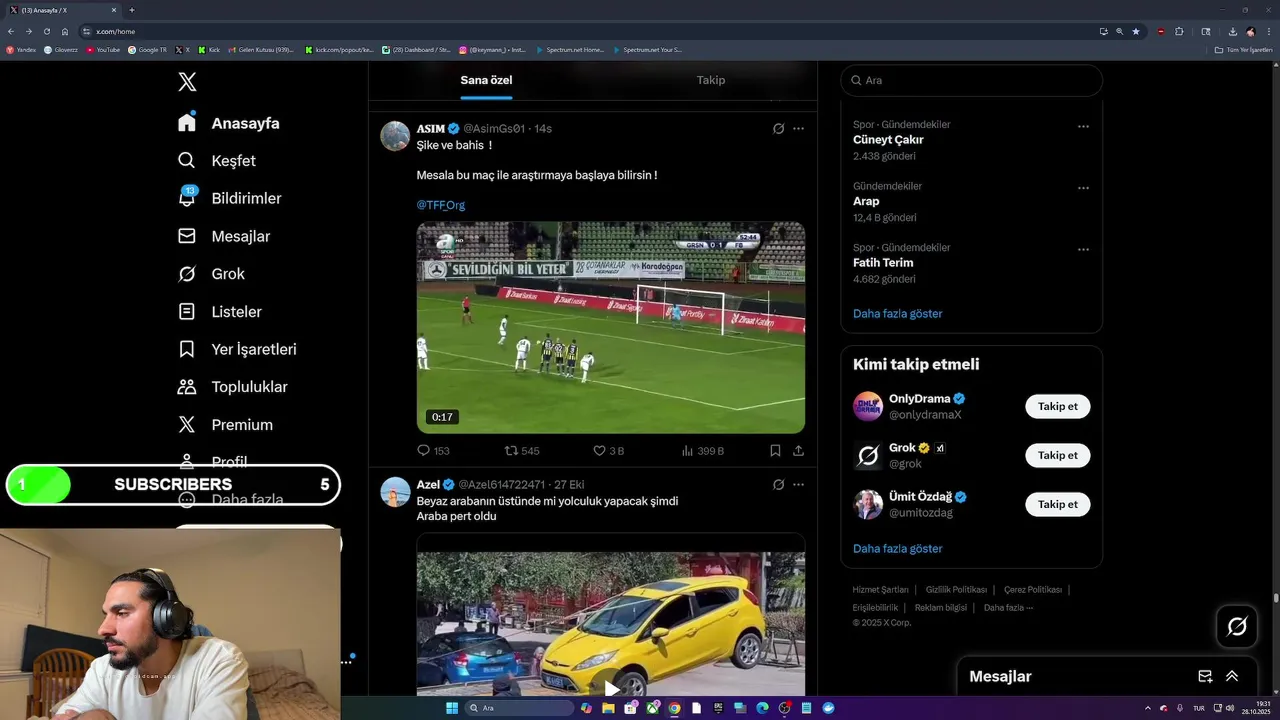Screen dimensions: 1280x720
Task: Open the Fatih Terim trending topic
Action: point(883,263)
